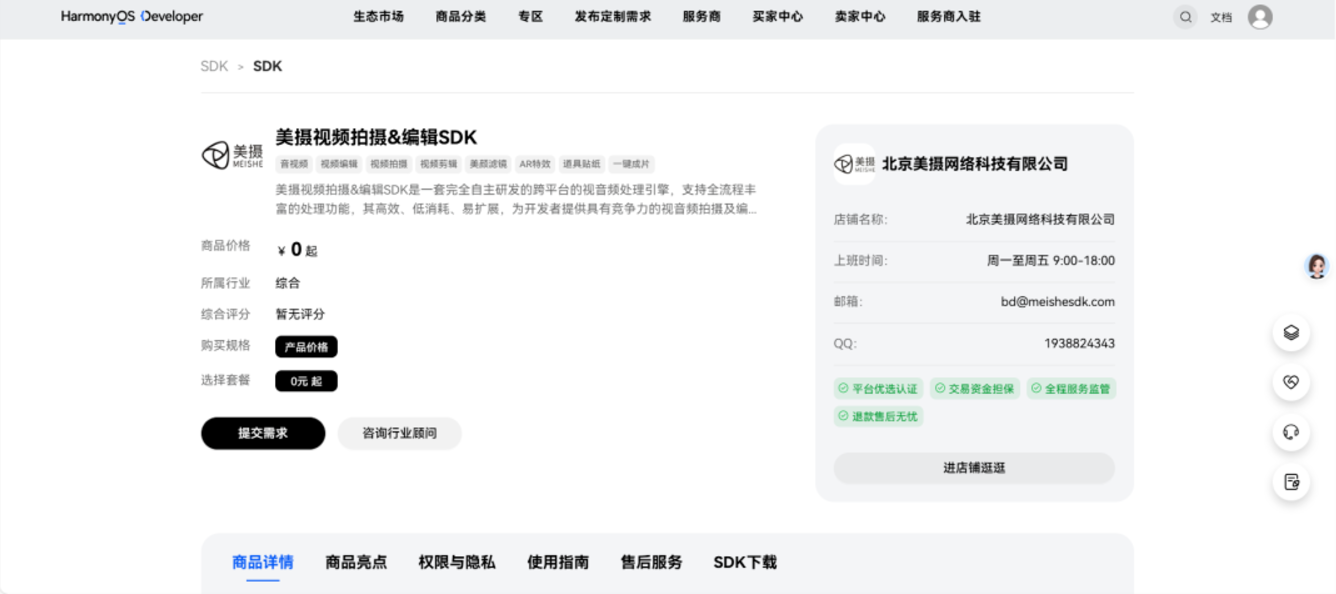The width and height of the screenshot is (1336, 594).
Task: Click the search magnifier icon
Action: click(1185, 17)
